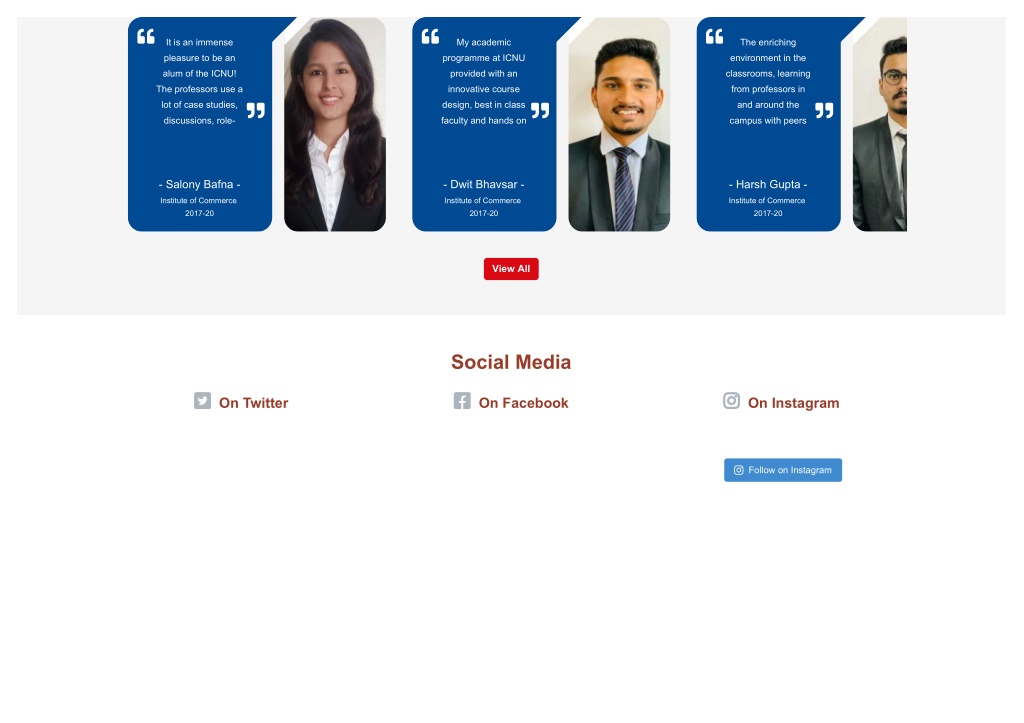
Task: Click the Follow on Instagram button
Action: 783,470
